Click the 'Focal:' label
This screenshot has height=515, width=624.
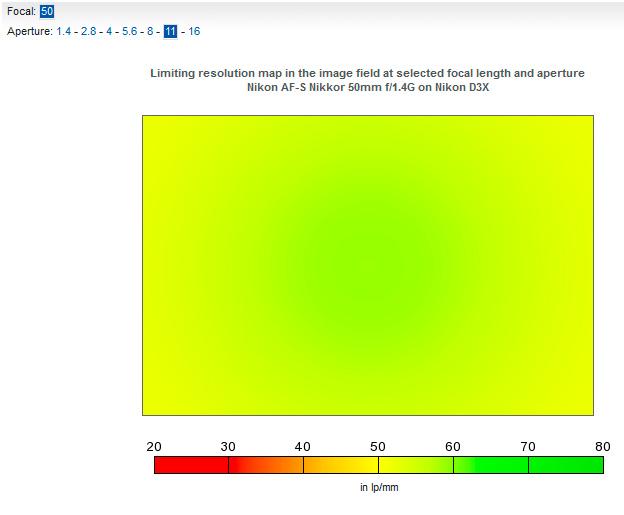[x=21, y=11]
